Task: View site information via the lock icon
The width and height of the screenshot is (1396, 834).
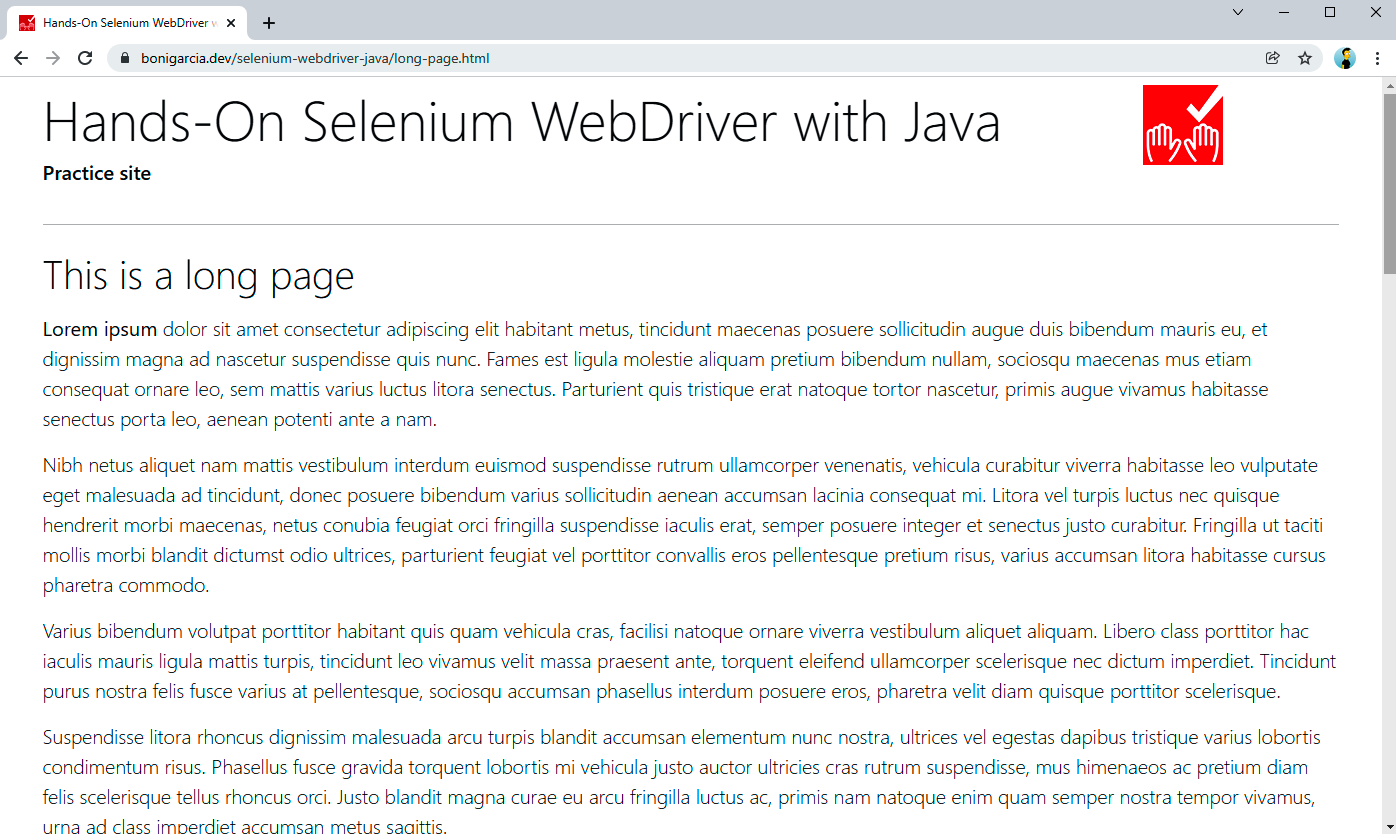Action: [125, 58]
